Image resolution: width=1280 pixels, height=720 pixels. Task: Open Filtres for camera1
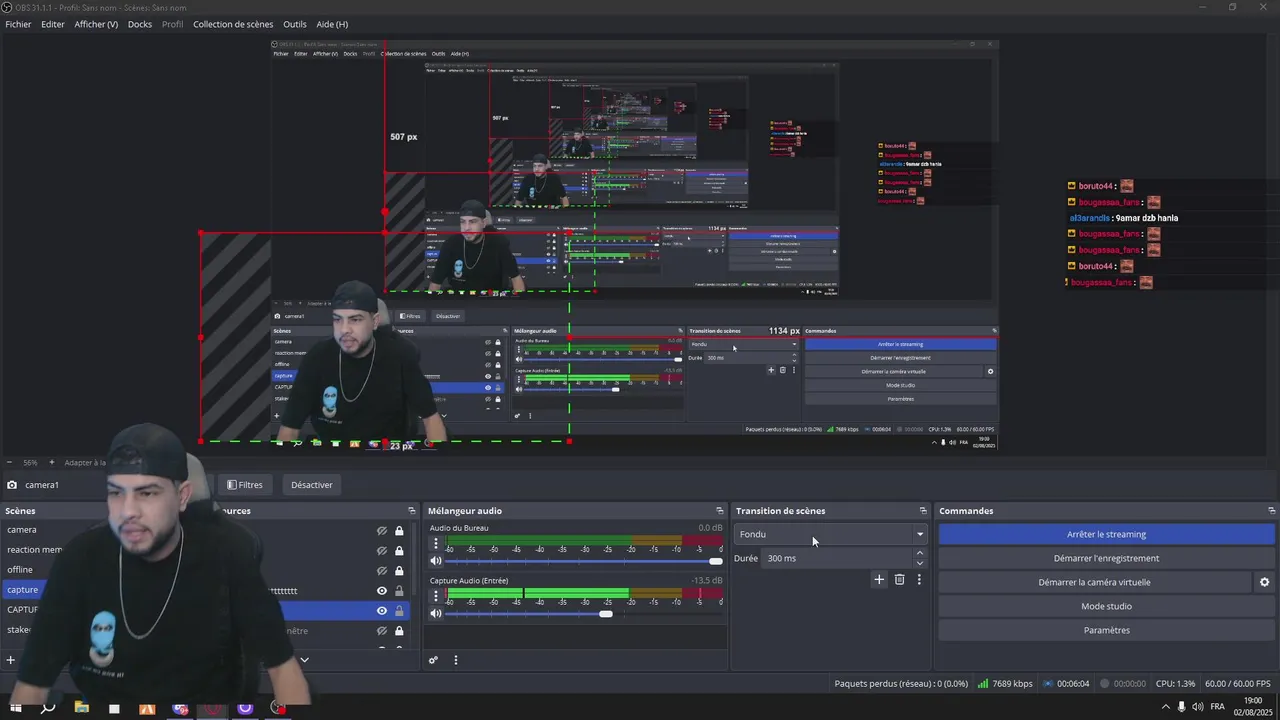244,485
